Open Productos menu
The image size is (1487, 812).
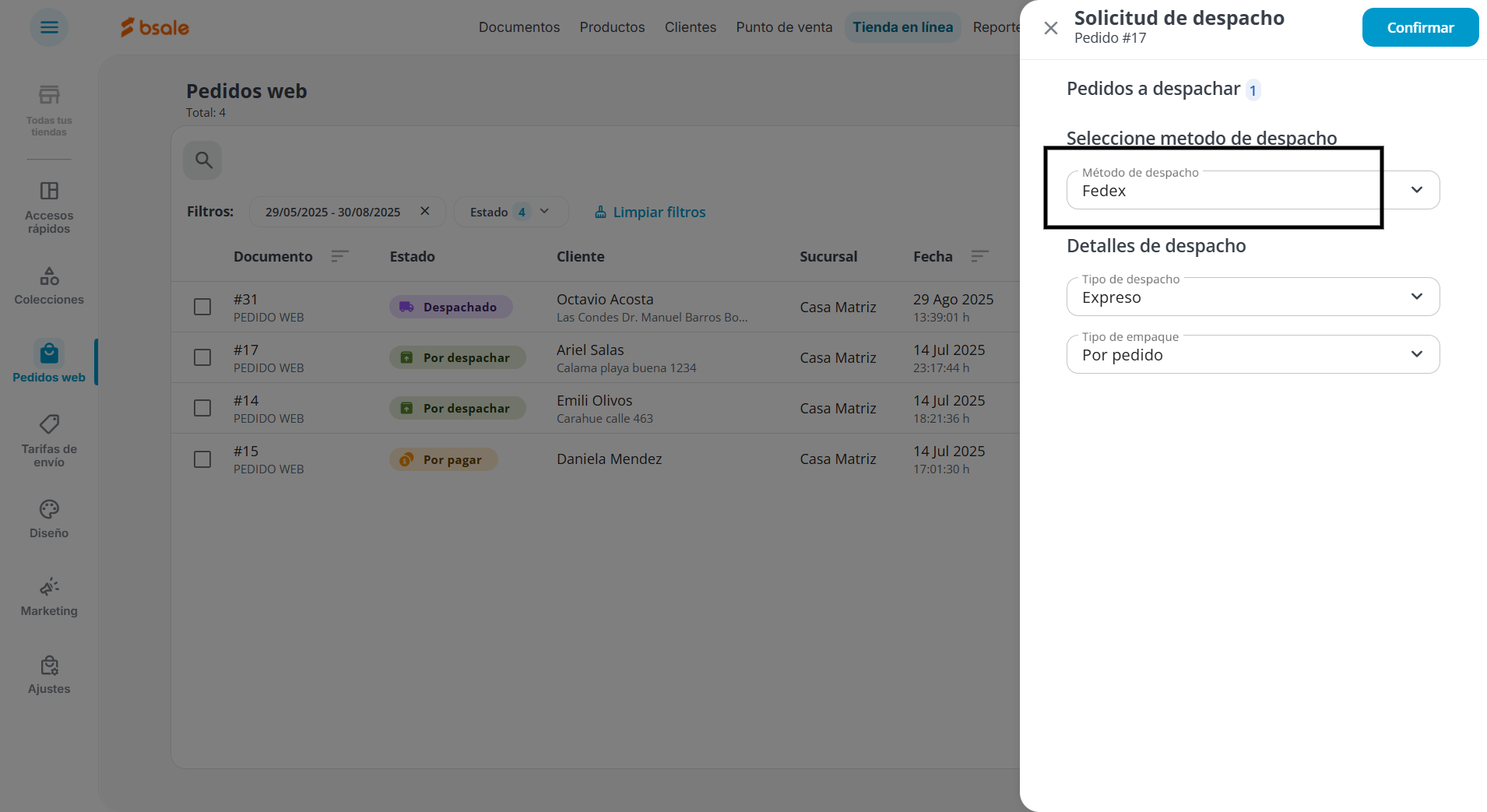point(612,27)
